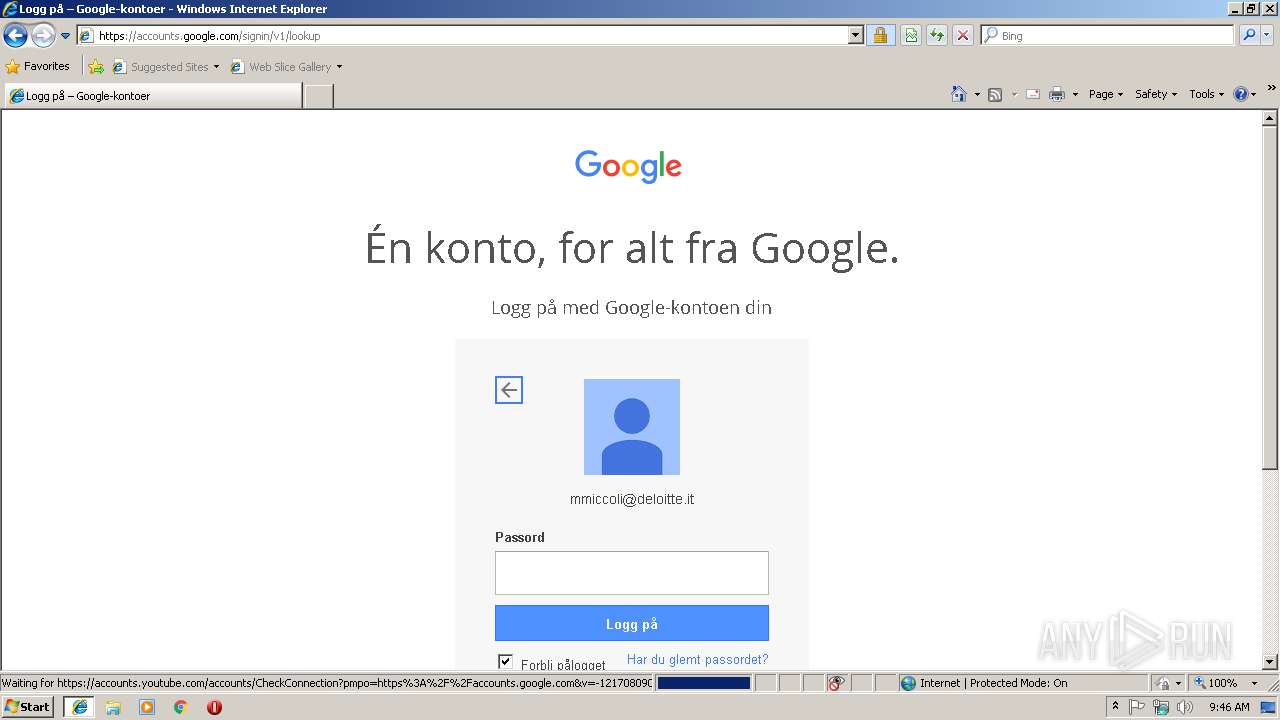The image size is (1280, 720).
Task: Select the Logg på – Google-kontoer tab
Action: click(x=153, y=96)
